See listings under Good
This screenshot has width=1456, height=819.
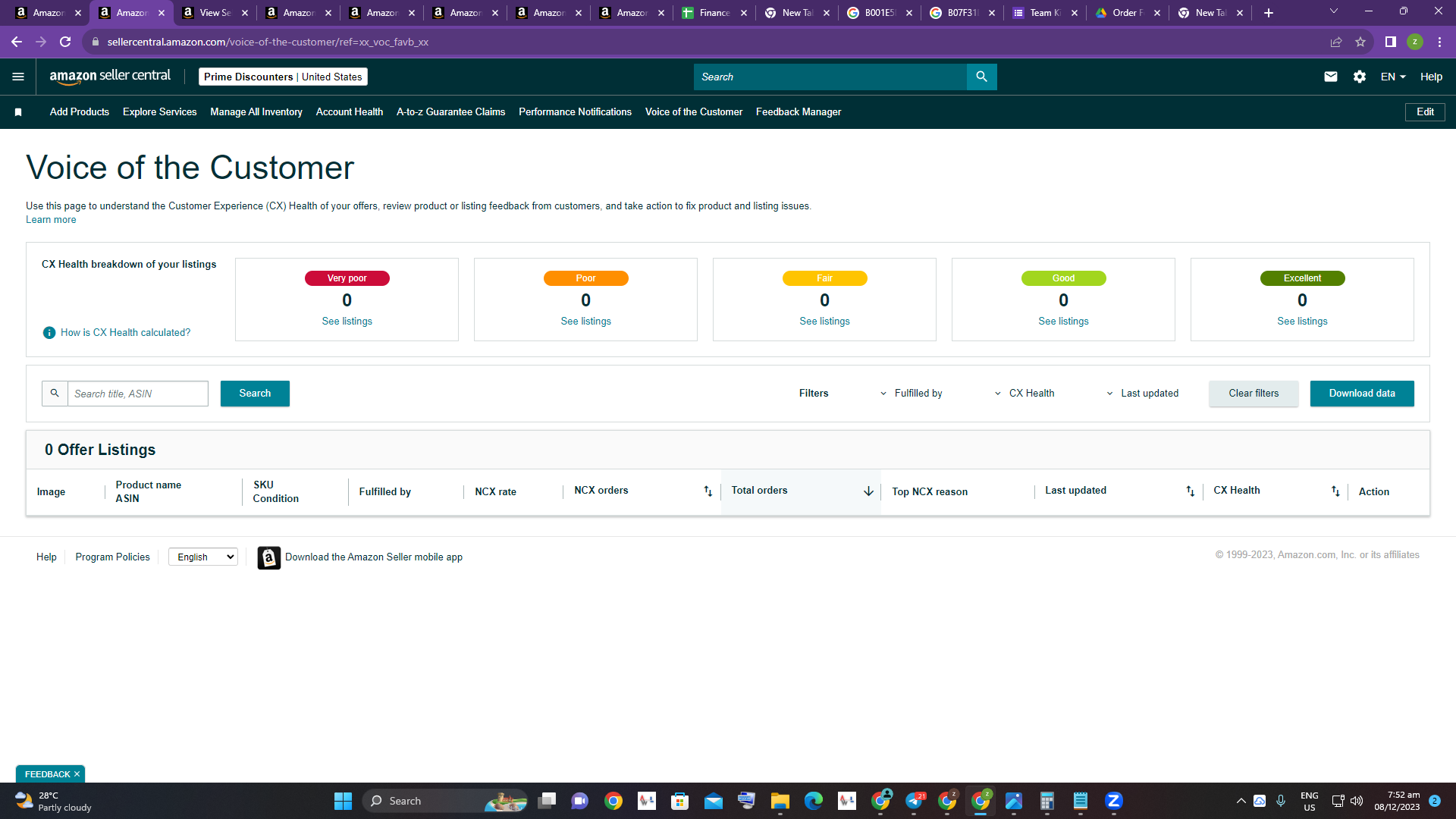click(x=1063, y=322)
